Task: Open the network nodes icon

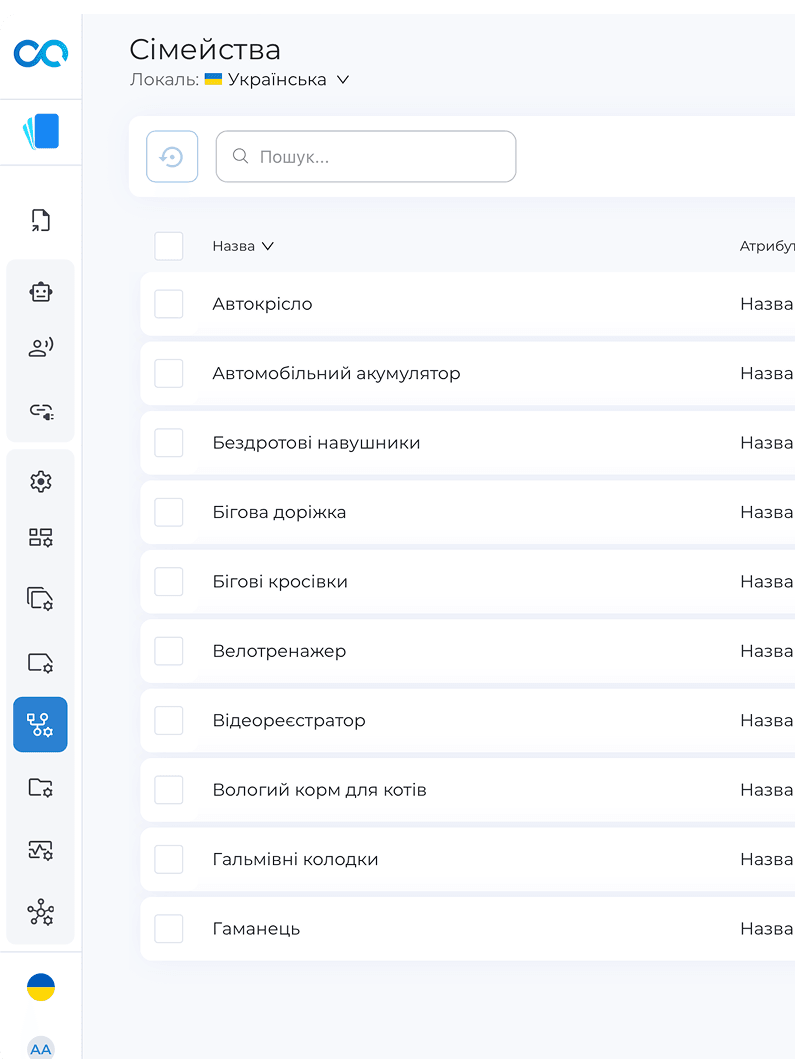Action: point(41,912)
